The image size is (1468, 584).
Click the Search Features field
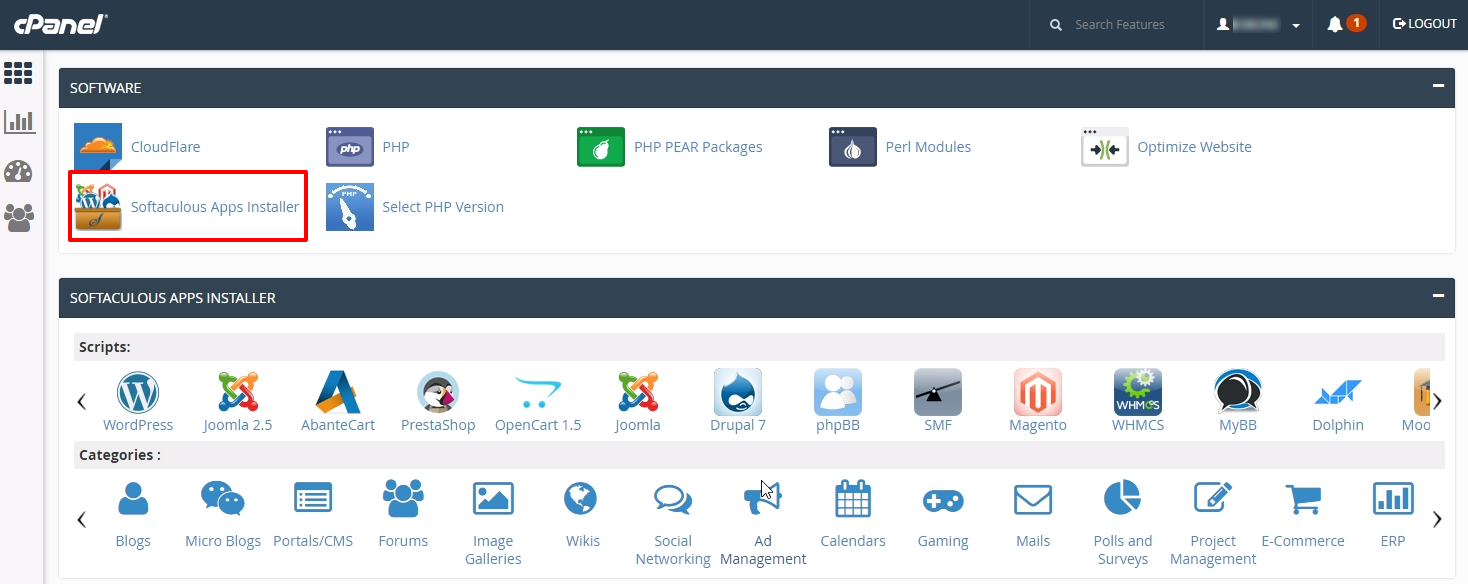pos(1120,24)
